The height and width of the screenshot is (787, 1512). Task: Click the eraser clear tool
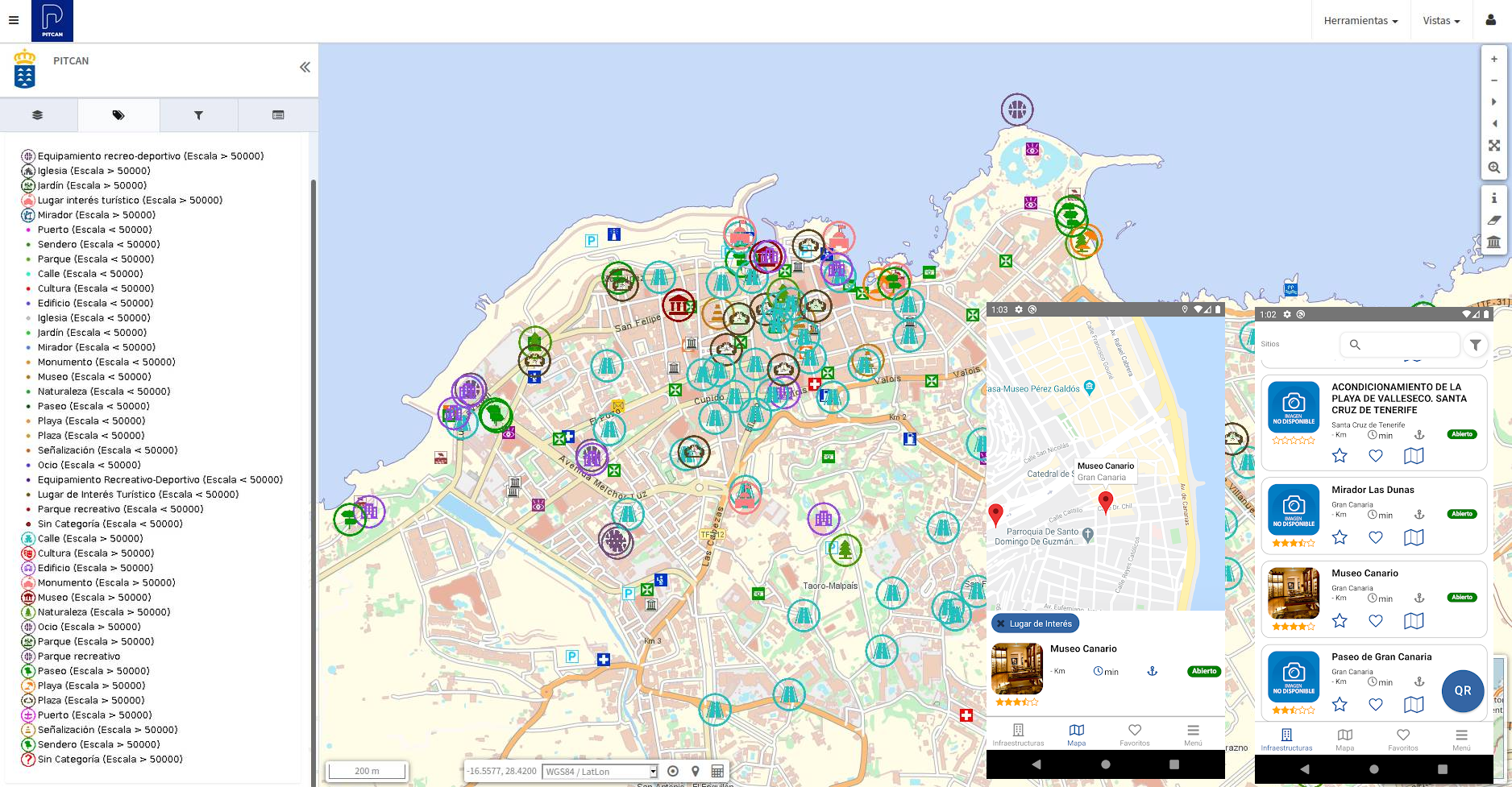[x=1493, y=220]
